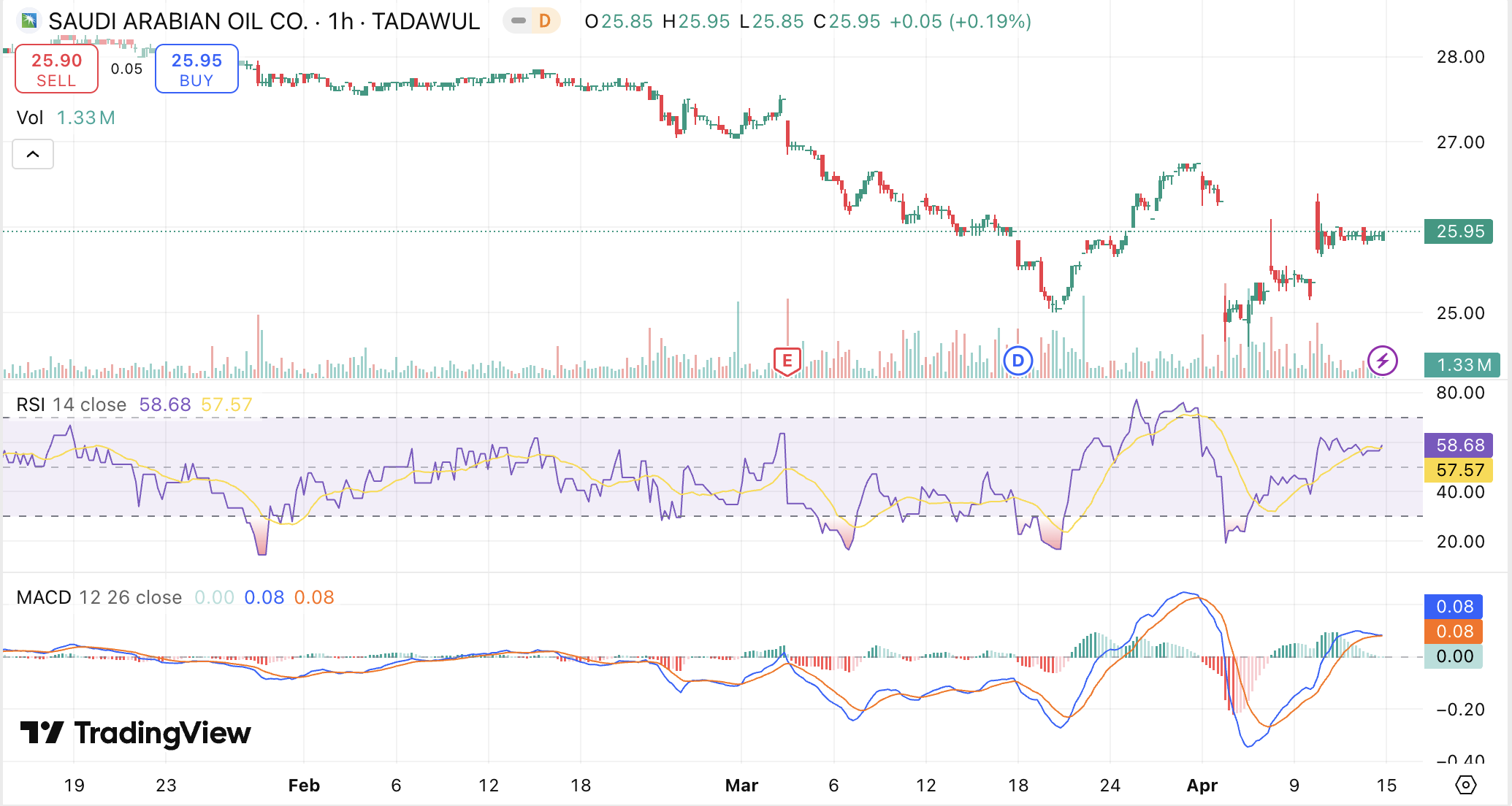This screenshot has width=1512, height=806.
Task: Click the RSI 14 close legend
Action: (71, 404)
